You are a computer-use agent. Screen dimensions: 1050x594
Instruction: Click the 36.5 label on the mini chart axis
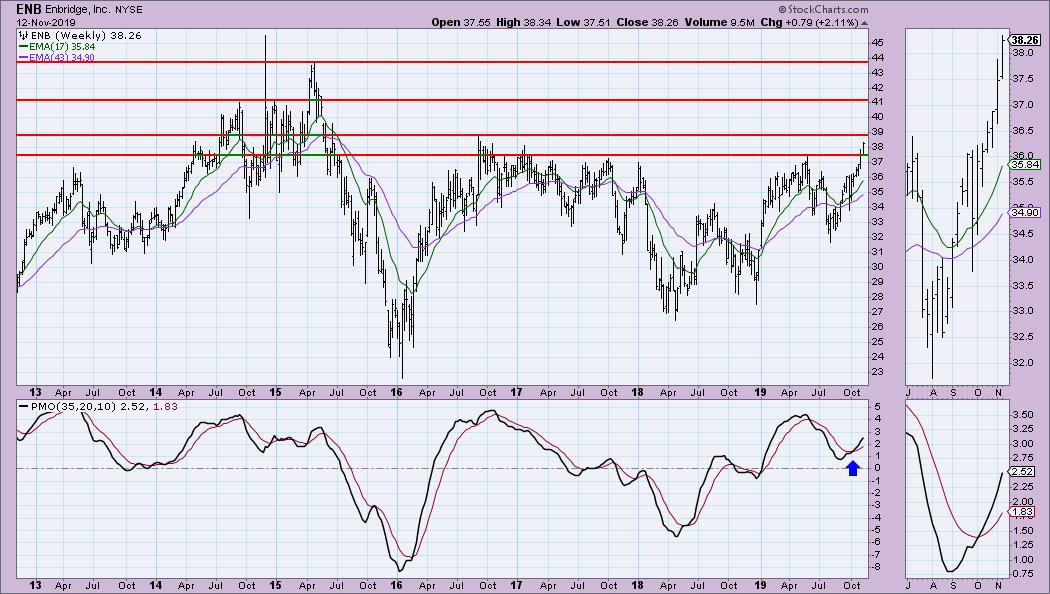1022,131
